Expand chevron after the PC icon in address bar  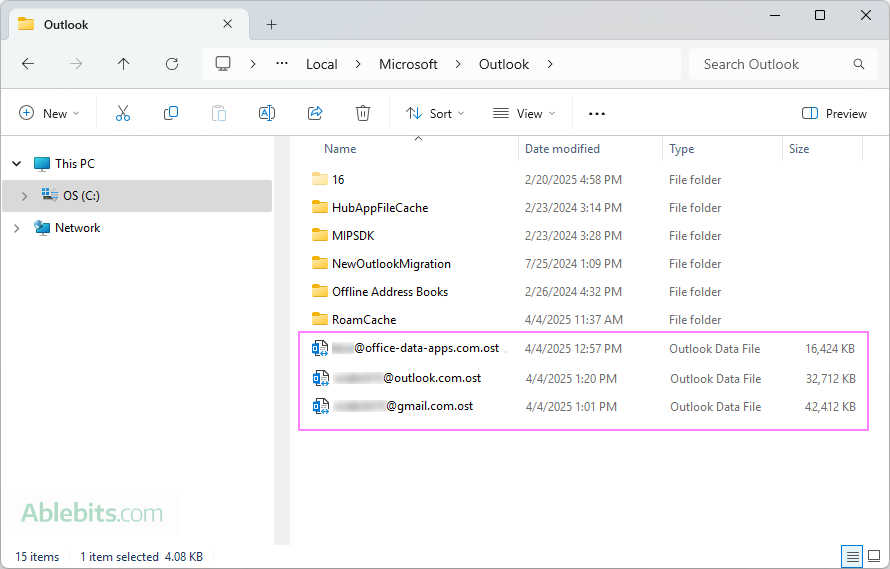[253, 64]
